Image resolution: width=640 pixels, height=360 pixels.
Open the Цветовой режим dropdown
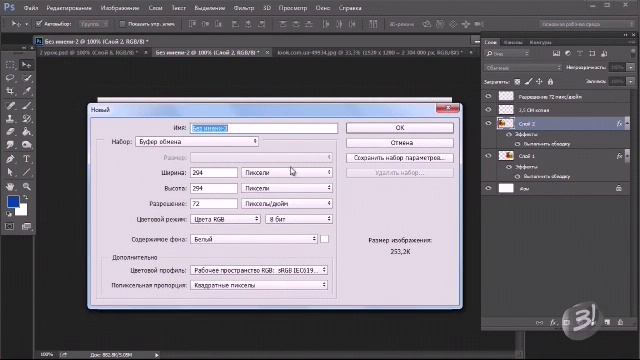pyautogui.click(x=225, y=219)
